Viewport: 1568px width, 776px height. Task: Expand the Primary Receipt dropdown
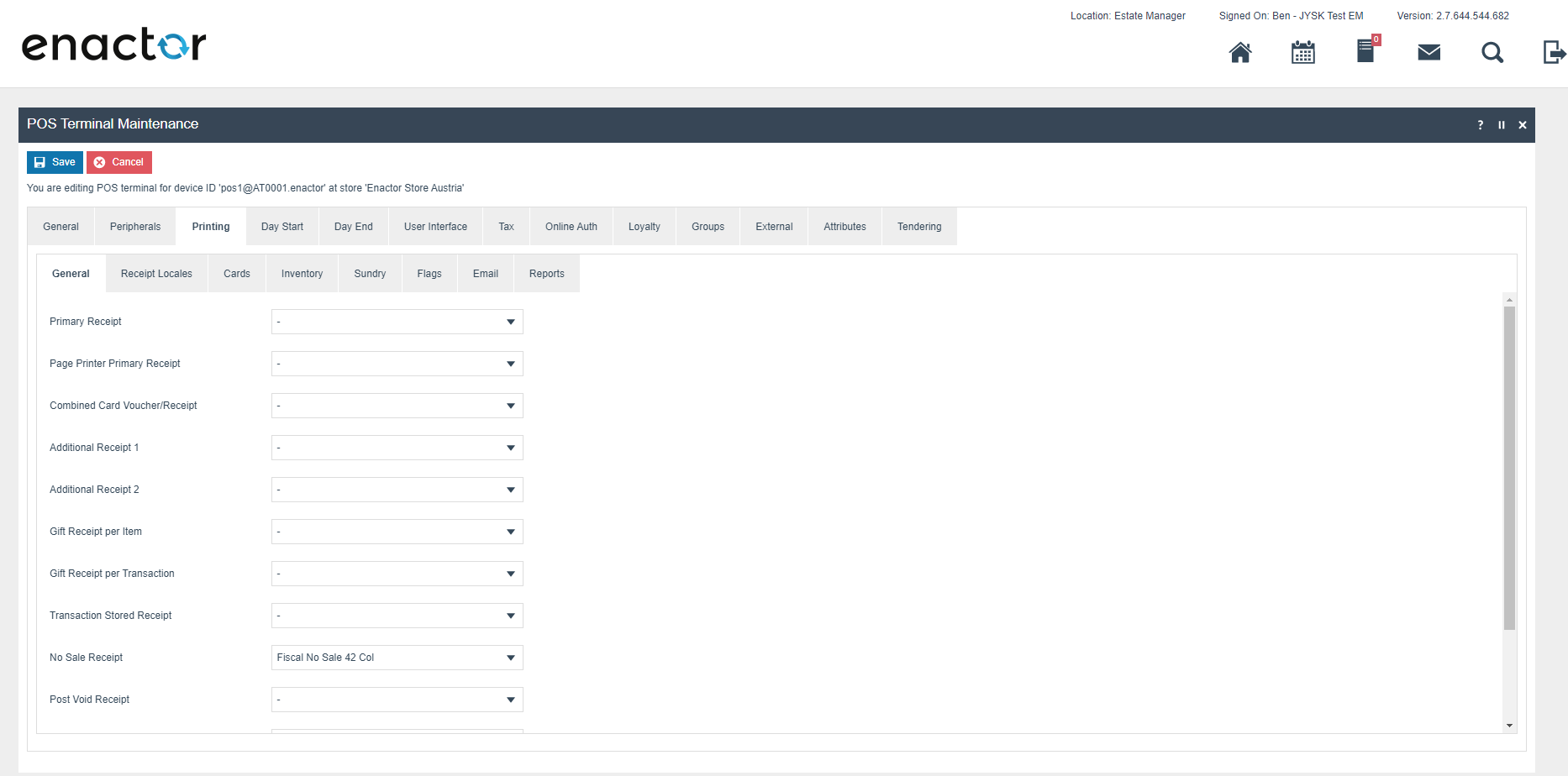(x=397, y=322)
